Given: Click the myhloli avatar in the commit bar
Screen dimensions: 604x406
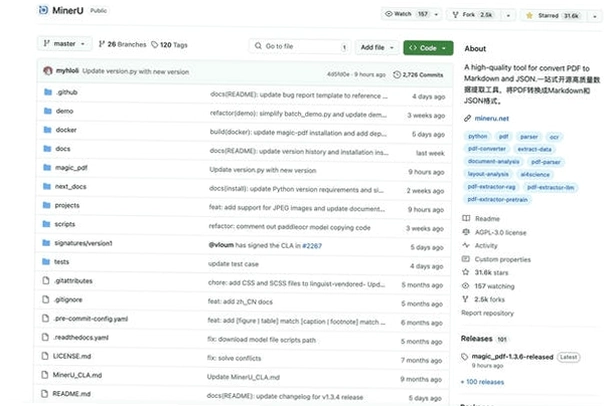Looking at the screenshot, I should click(48, 71).
